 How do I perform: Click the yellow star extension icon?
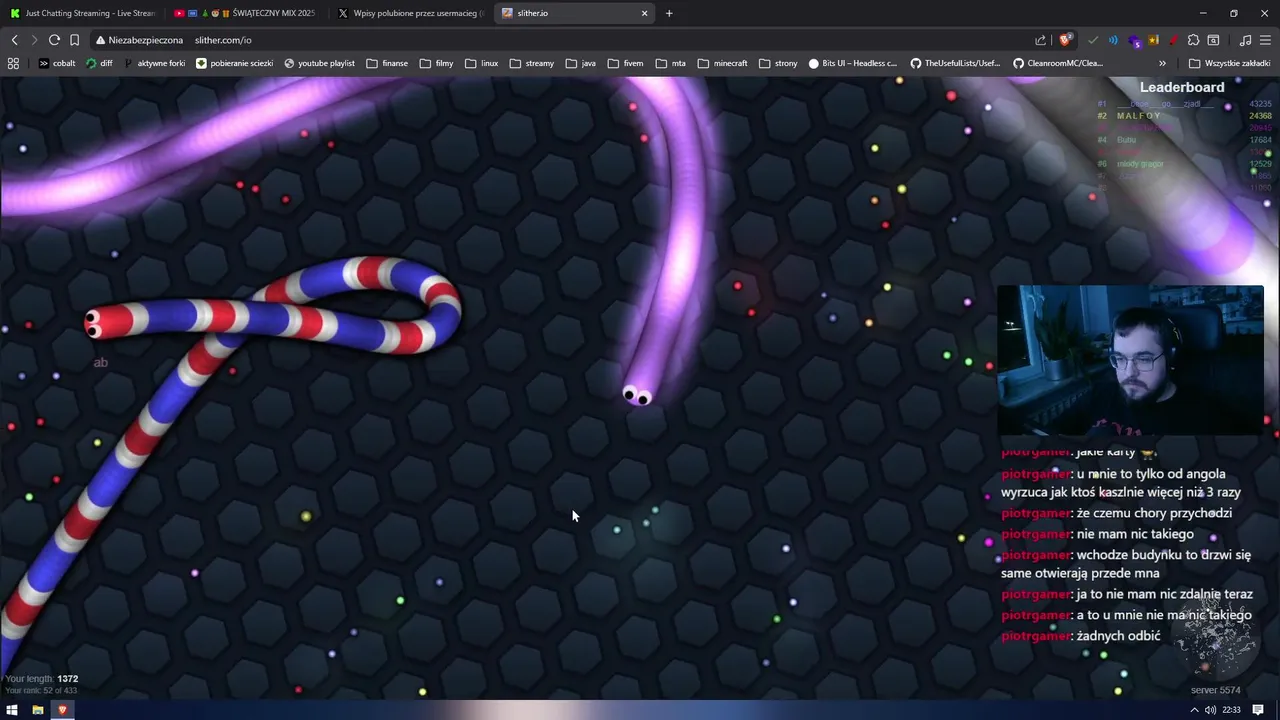click(x=1153, y=40)
